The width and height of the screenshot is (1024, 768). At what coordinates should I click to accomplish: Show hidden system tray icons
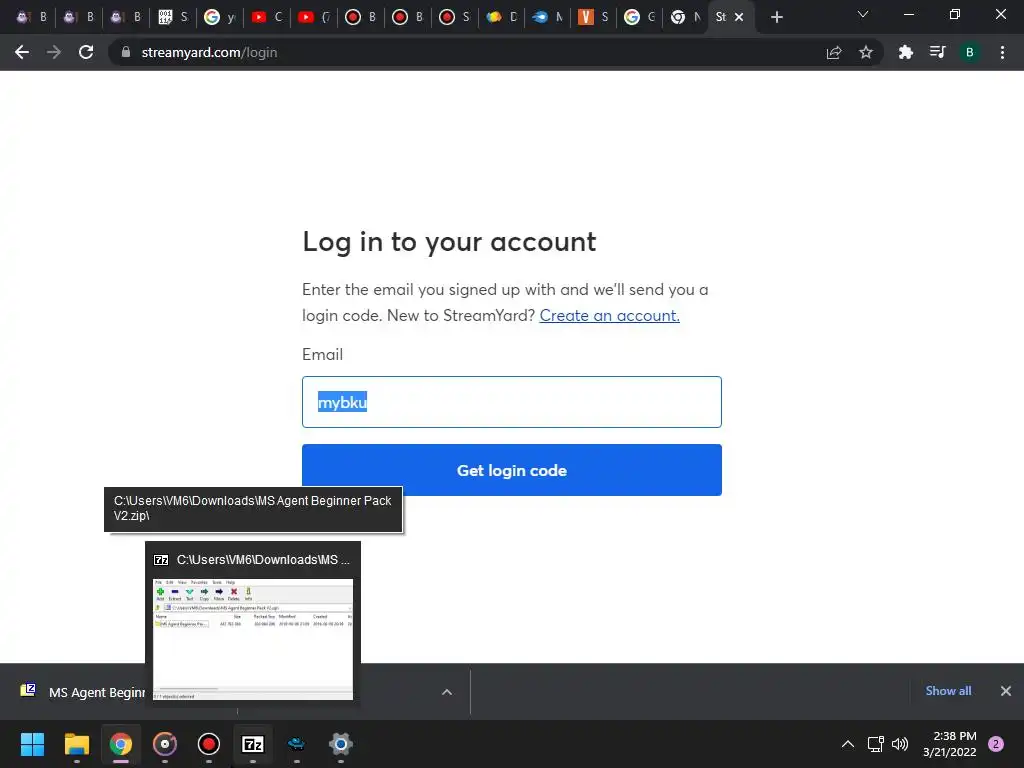click(848, 744)
